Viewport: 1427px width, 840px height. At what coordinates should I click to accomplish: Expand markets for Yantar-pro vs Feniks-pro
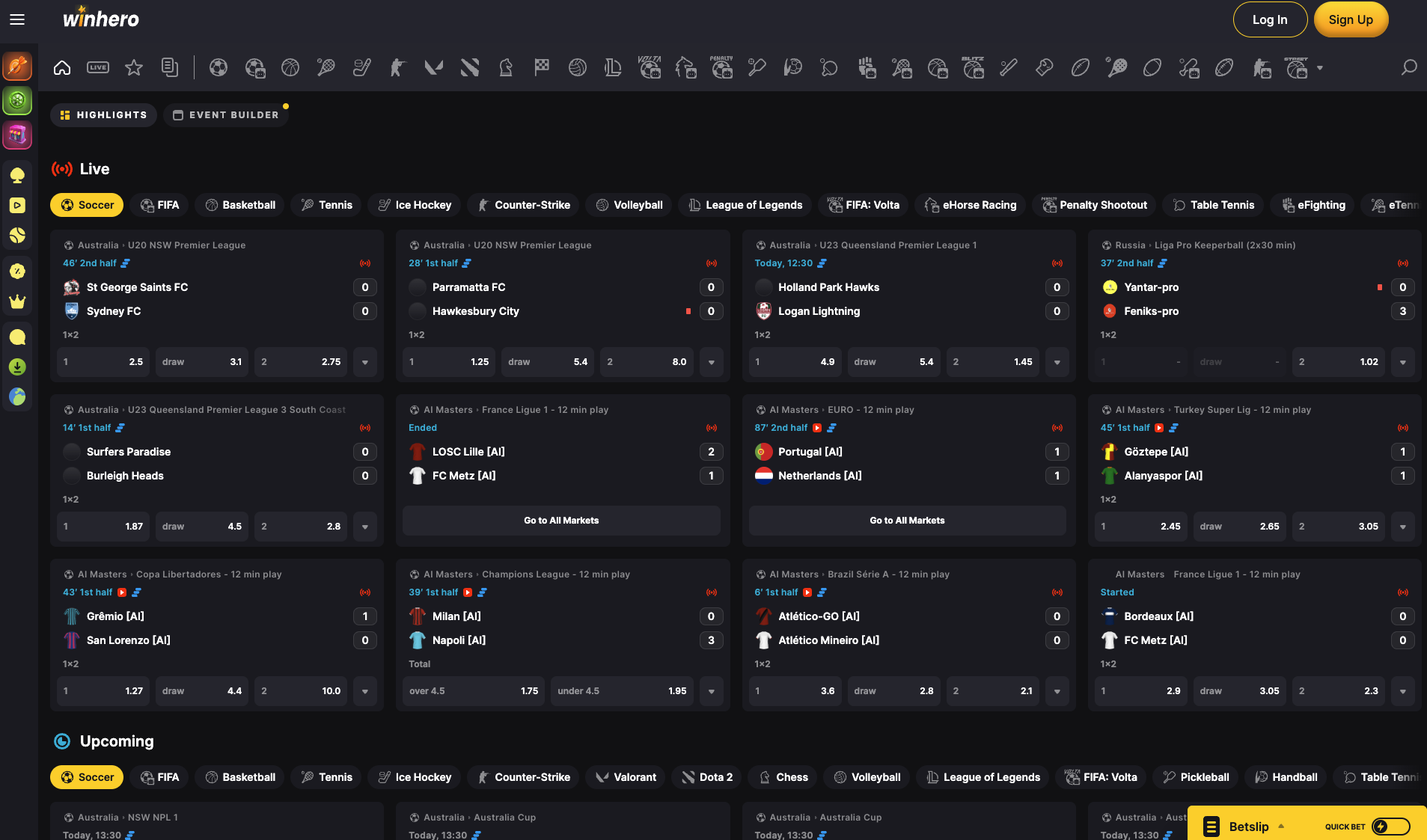coord(1403,362)
